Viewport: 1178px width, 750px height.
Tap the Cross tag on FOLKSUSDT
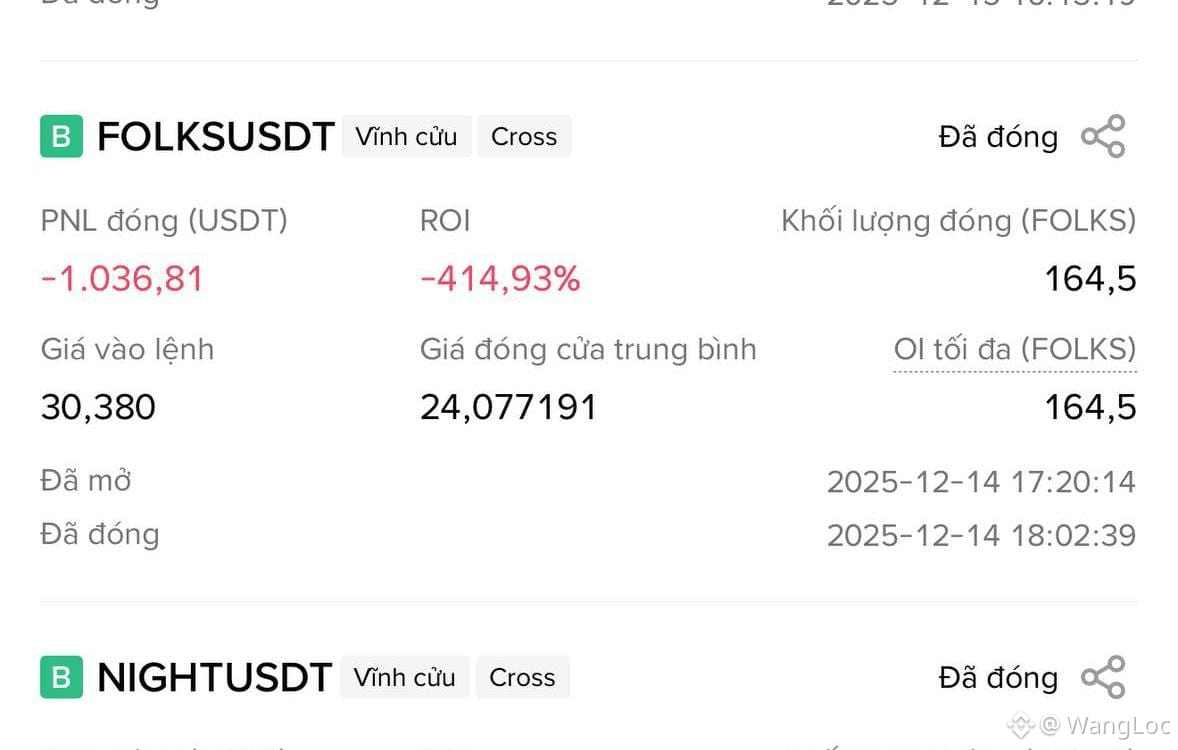pos(524,137)
